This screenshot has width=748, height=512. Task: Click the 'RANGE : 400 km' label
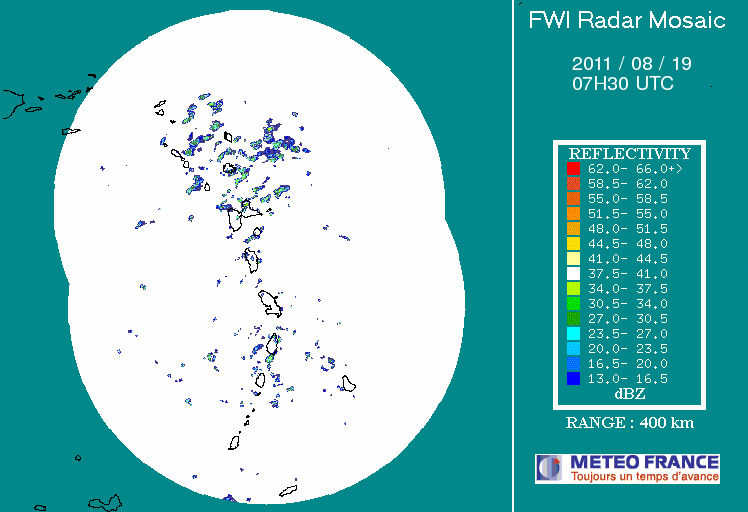(x=630, y=423)
